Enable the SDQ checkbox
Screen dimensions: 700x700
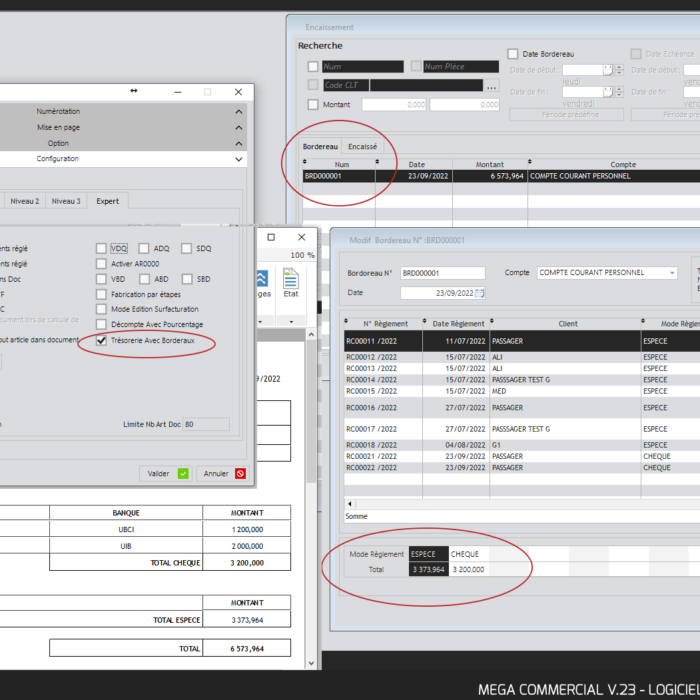point(187,248)
